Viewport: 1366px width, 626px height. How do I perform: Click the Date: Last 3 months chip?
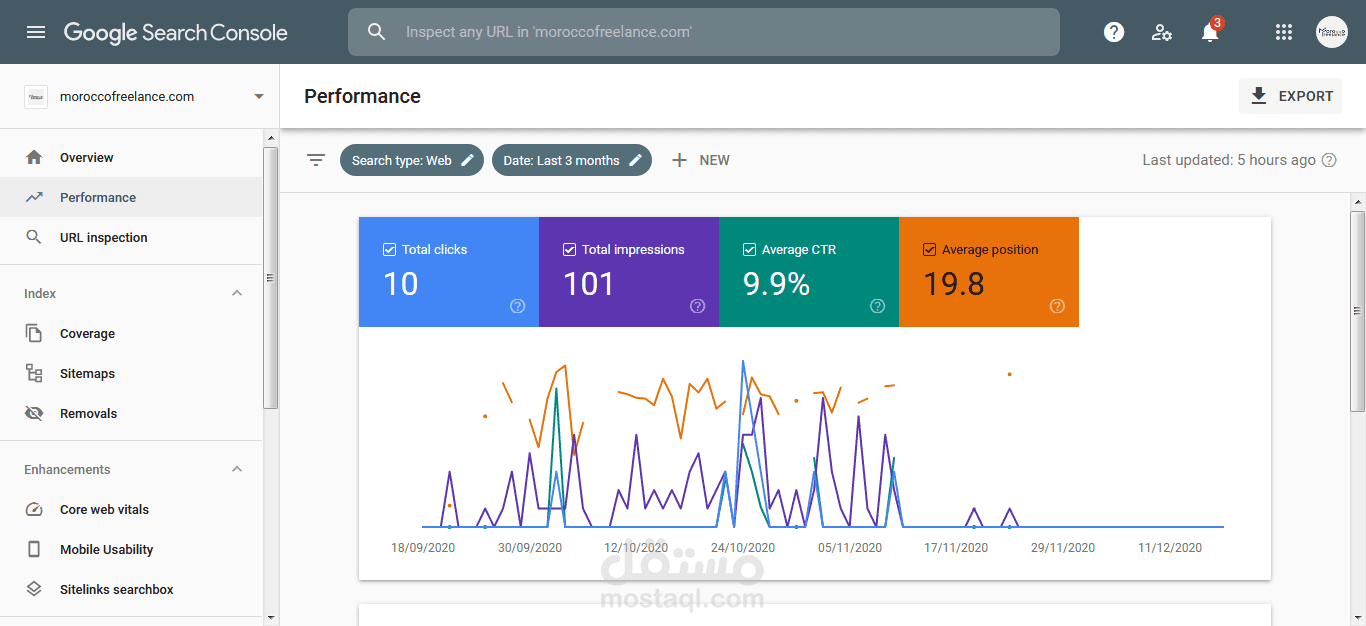tap(572, 160)
